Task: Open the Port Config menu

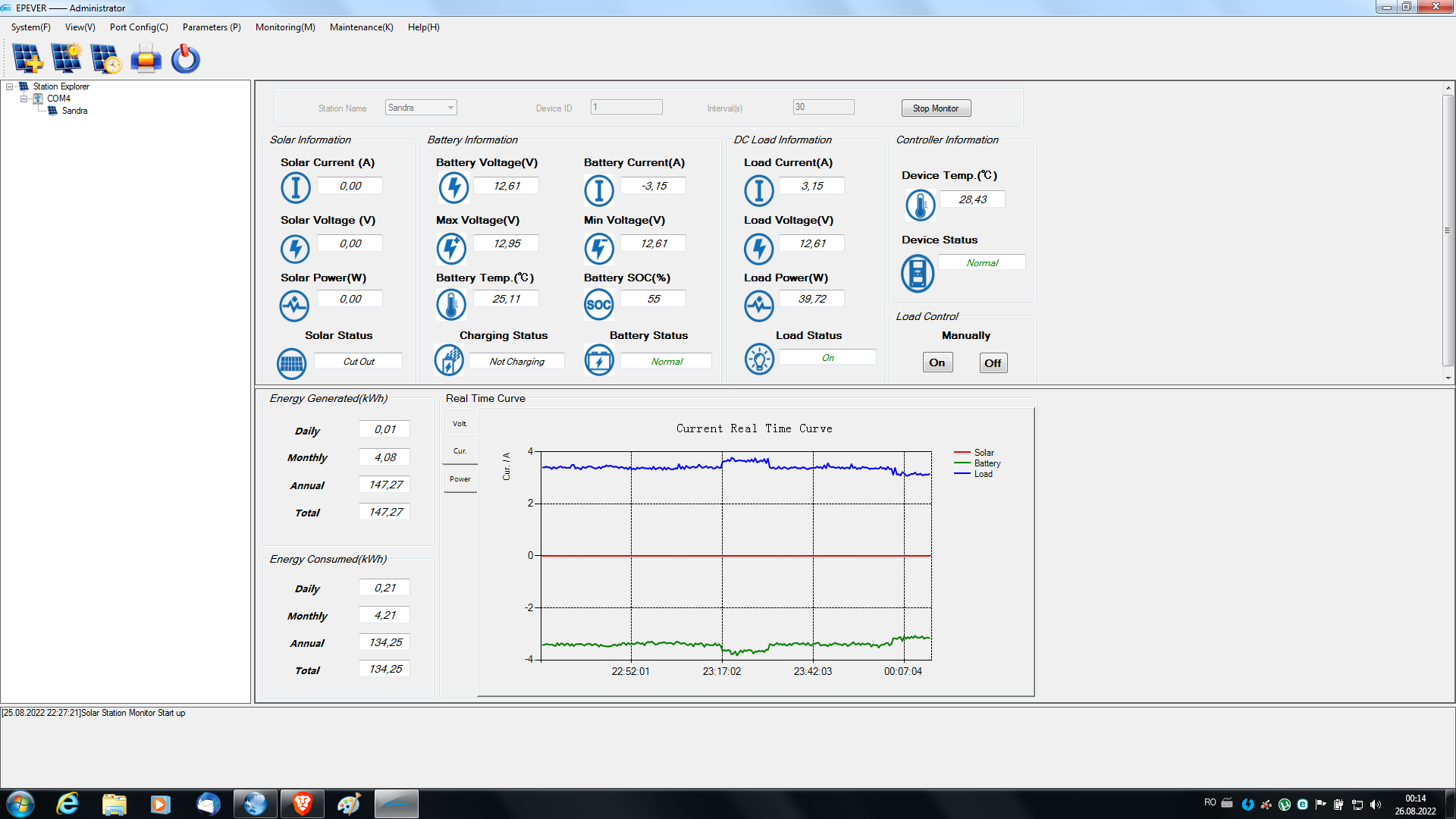Action: (x=139, y=27)
